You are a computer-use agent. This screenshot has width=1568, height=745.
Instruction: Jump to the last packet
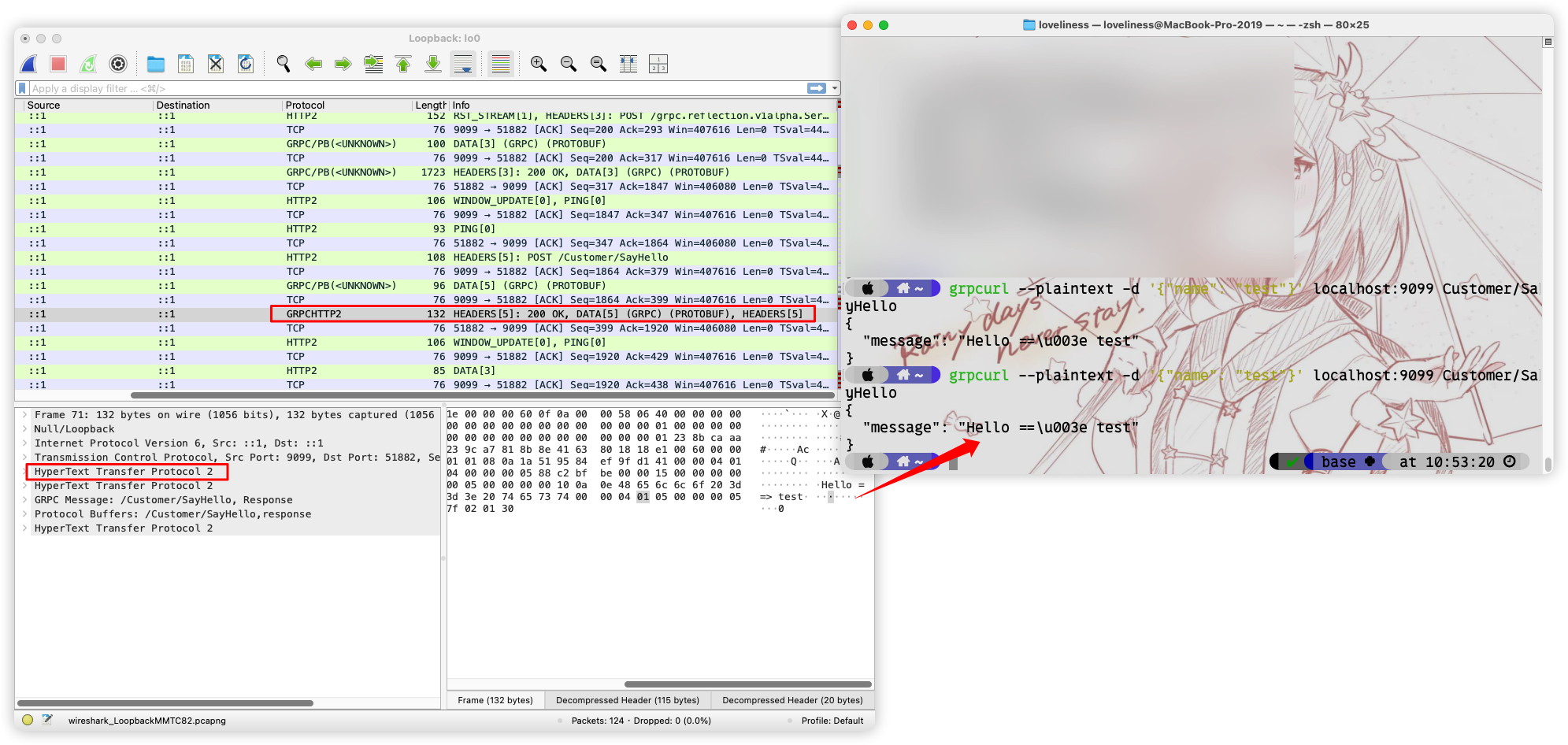(x=433, y=65)
